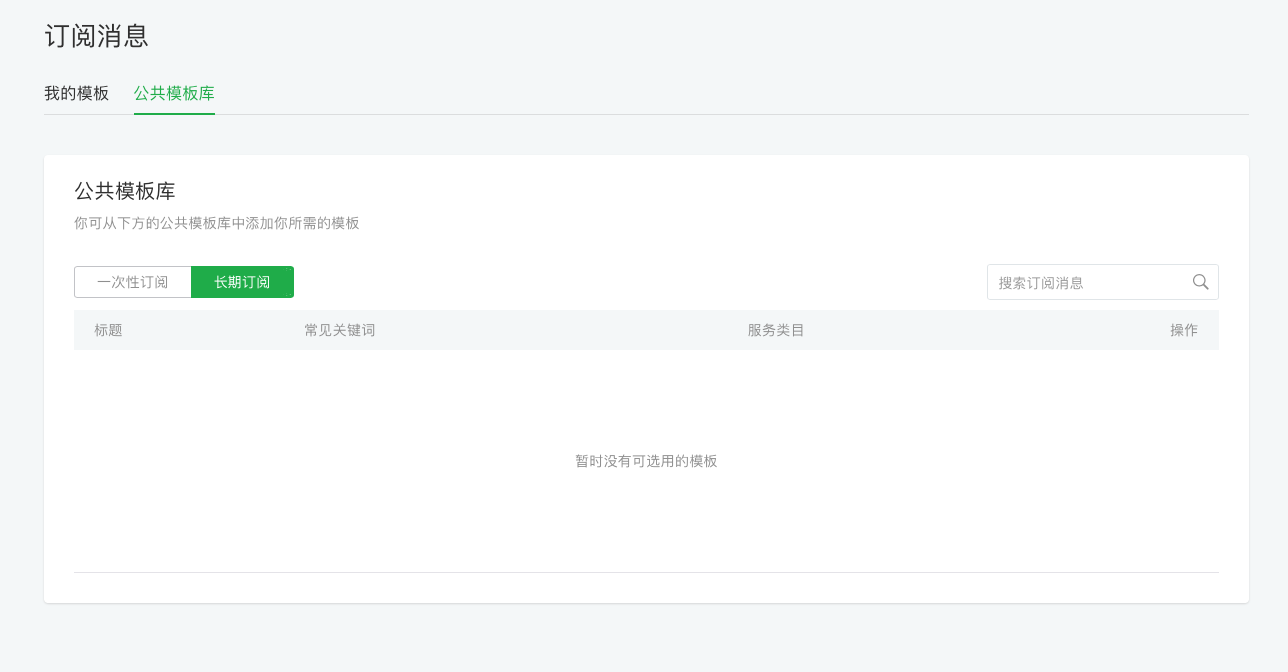This screenshot has height=672, width=1288.
Task: Click the 标题 column header
Action: pyautogui.click(x=108, y=330)
